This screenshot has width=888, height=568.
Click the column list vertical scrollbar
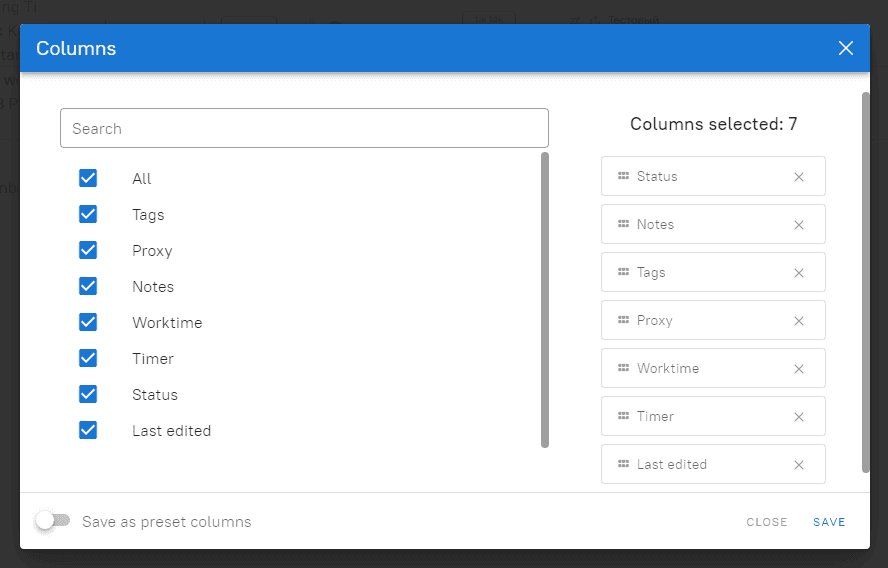pos(544,300)
